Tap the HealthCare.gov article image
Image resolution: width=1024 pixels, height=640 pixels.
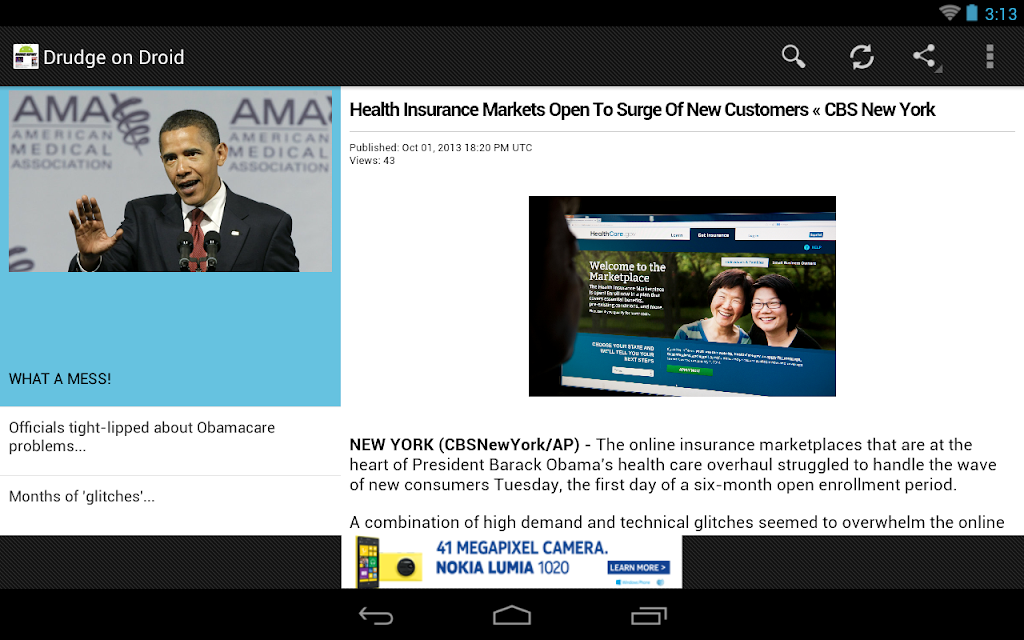[x=682, y=296]
